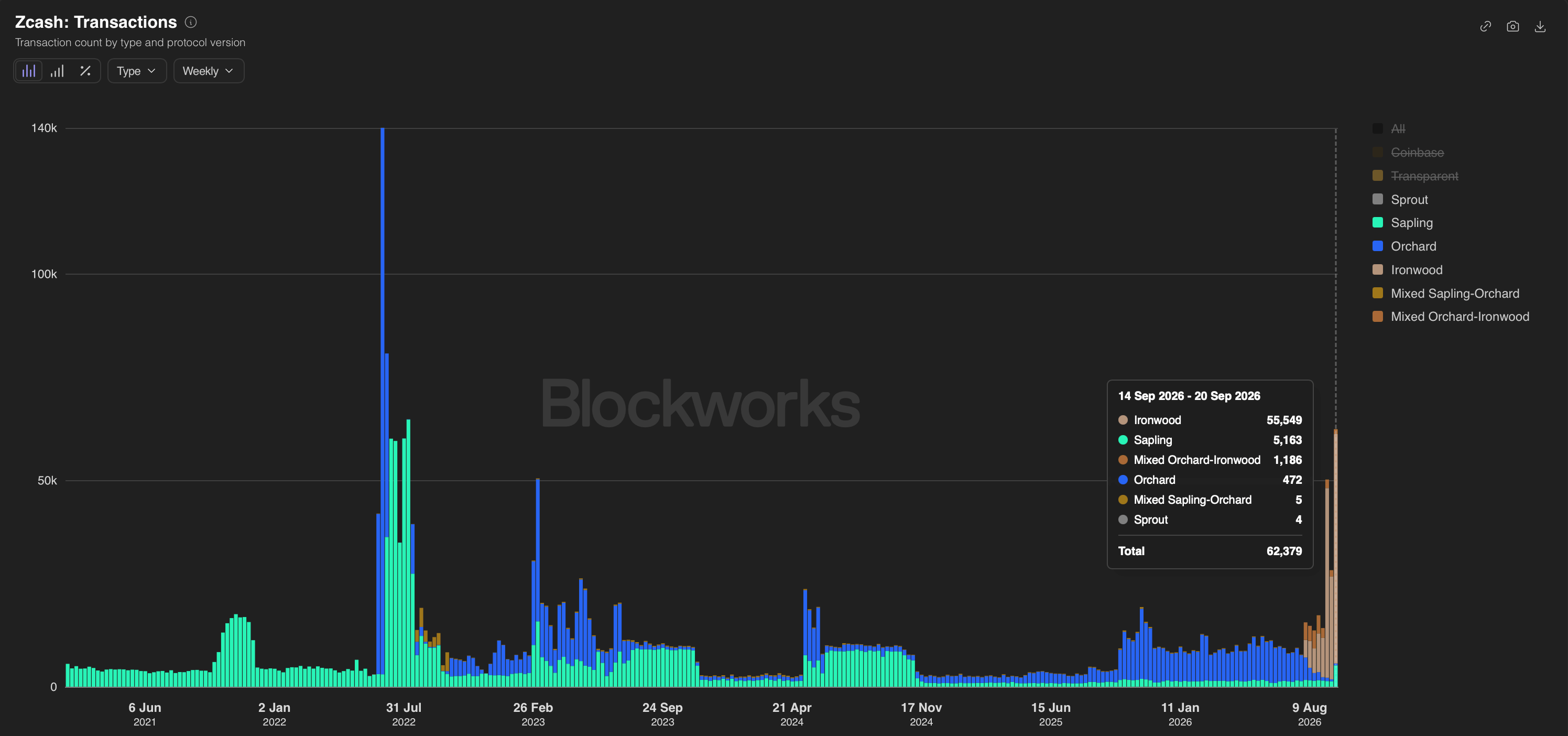Click the info icon beside Zcash: Transactions
Screen dimensions: 1568x736
[x=191, y=22]
